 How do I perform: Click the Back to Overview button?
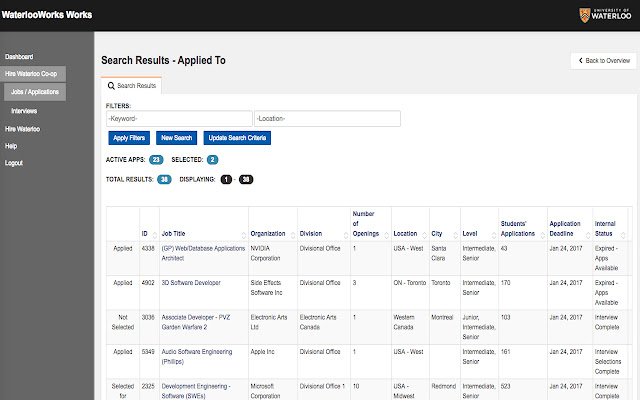(x=603, y=60)
